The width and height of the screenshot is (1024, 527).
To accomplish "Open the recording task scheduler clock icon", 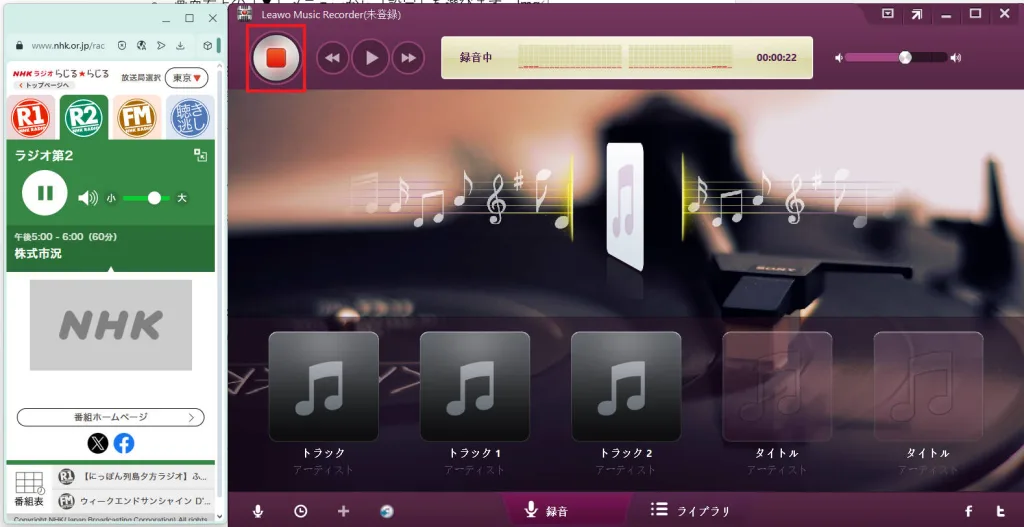I will point(300,511).
